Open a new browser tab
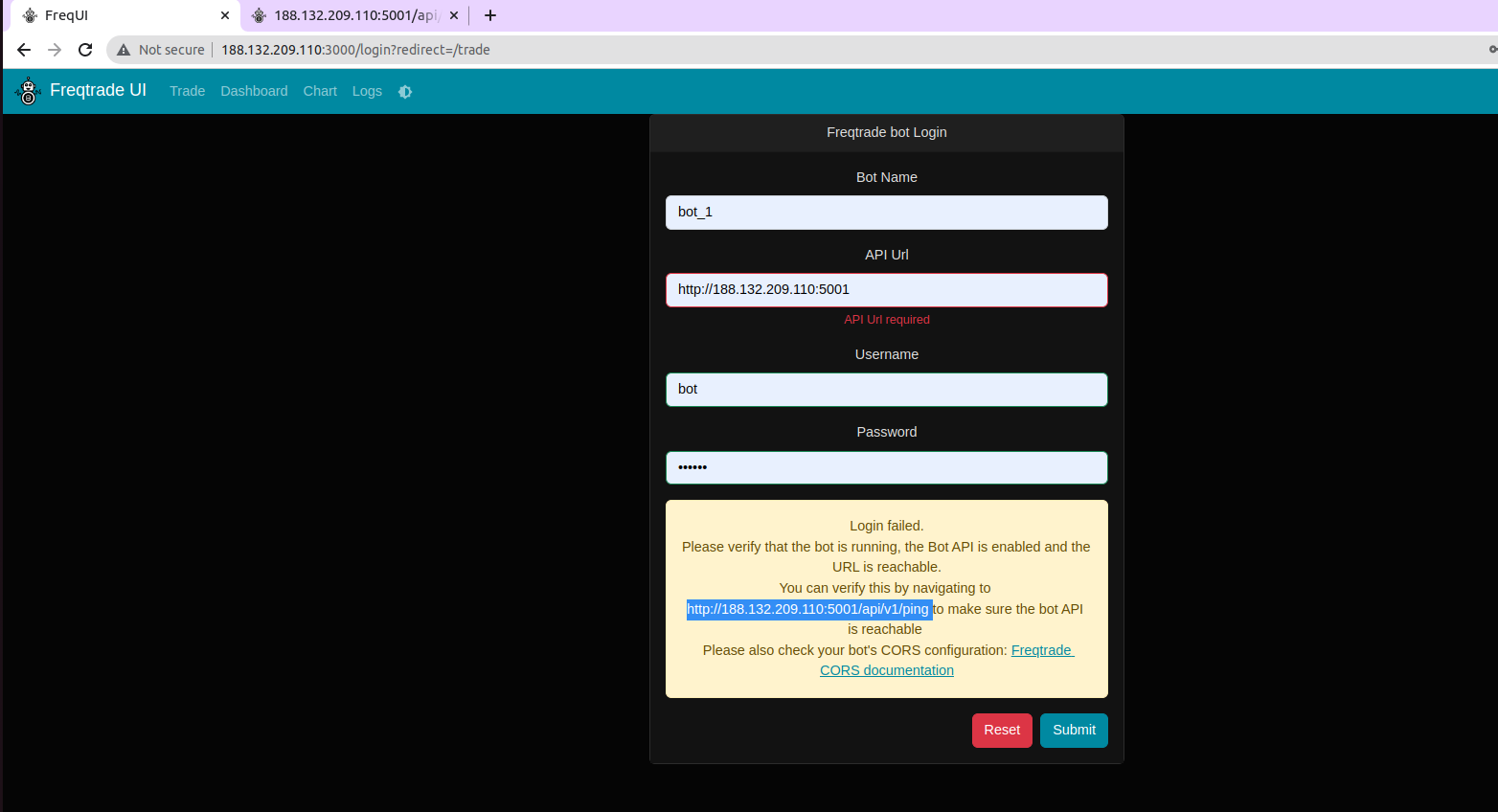This screenshot has height=812, width=1498. (489, 14)
